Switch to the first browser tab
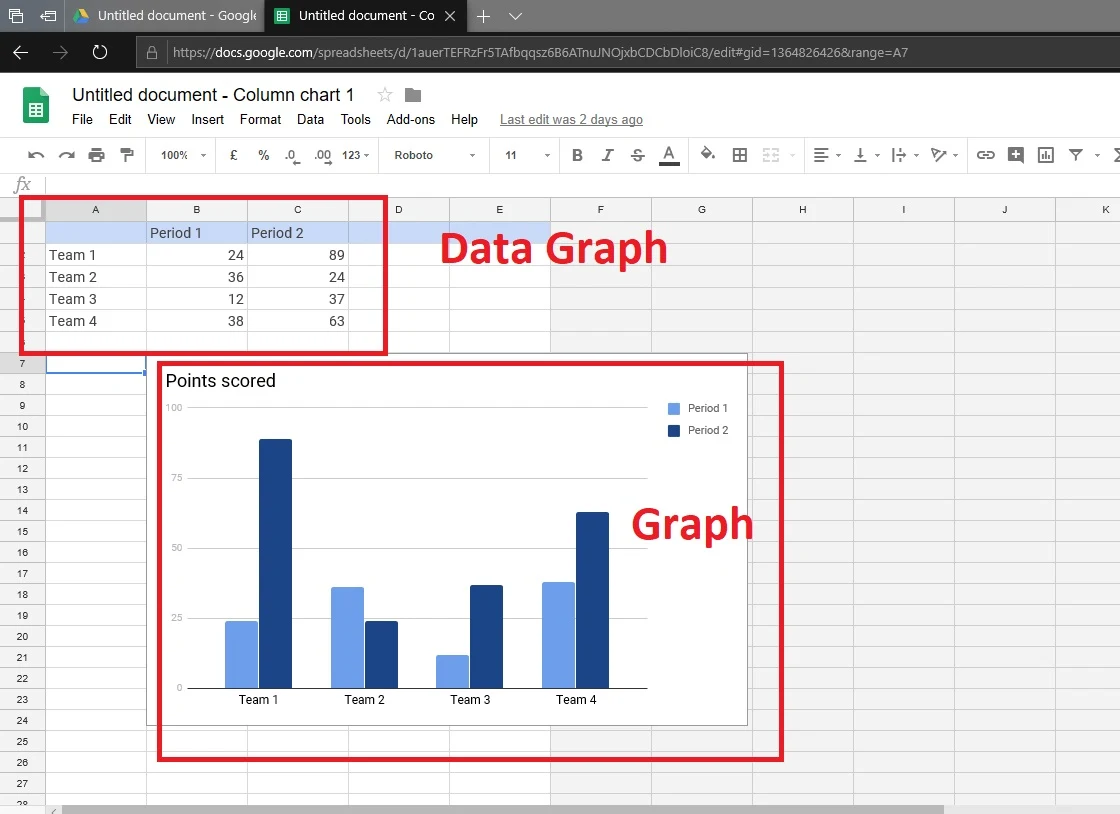 [165, 16]
